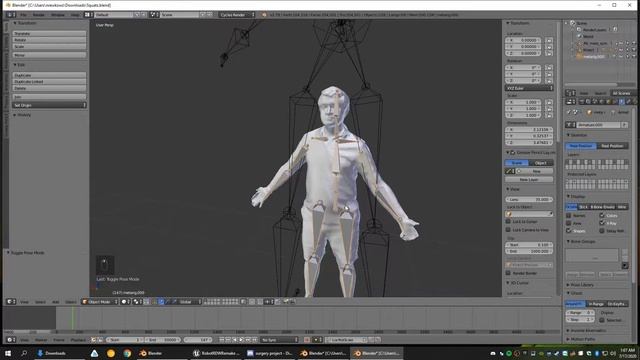
Task: Open the Object Mode dropdown
Action: [x=100, y=302]
